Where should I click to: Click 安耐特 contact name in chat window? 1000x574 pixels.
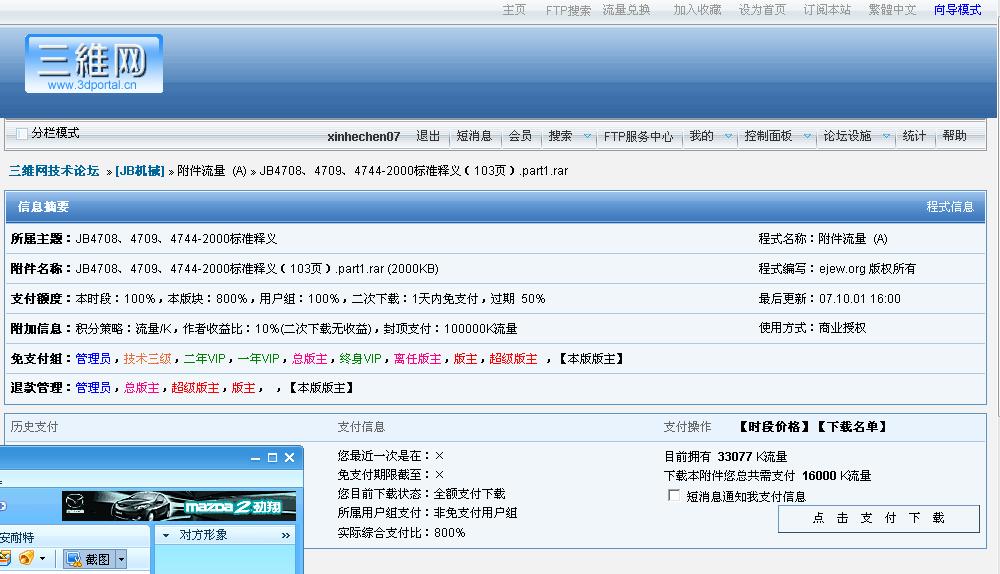[x=17, y=538]
